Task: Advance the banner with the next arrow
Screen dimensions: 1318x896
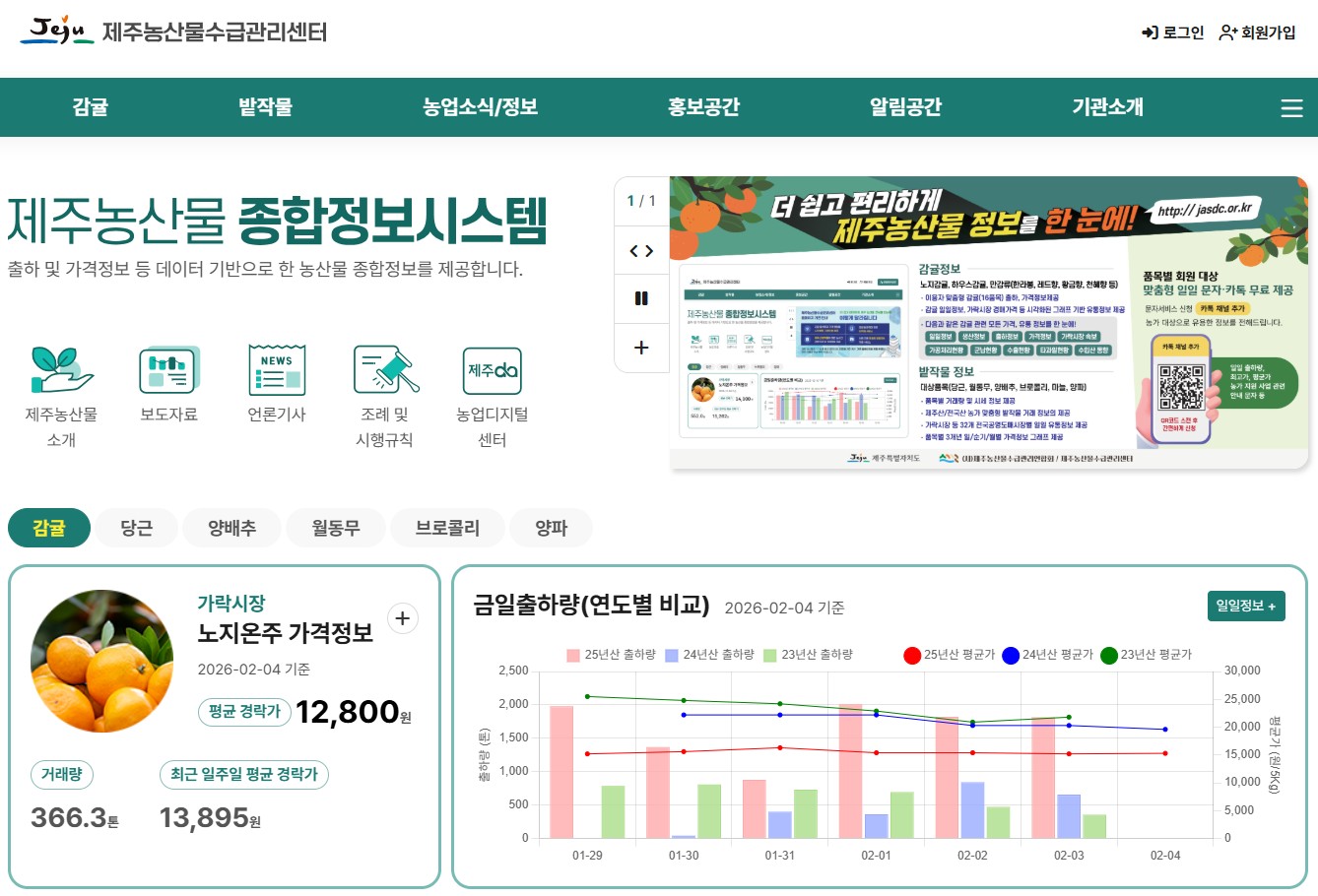Action: (x=649, y=251)
